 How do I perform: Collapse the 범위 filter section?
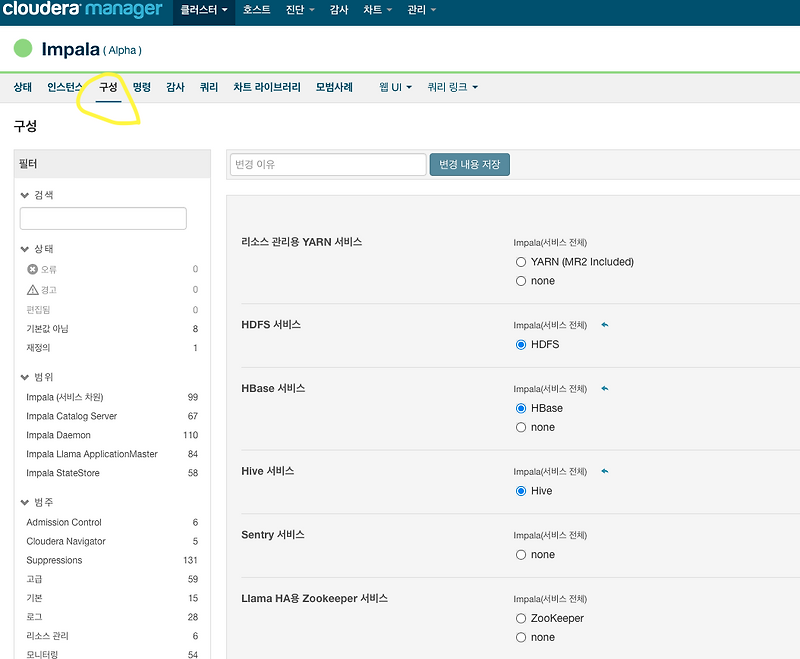[36, 377]
